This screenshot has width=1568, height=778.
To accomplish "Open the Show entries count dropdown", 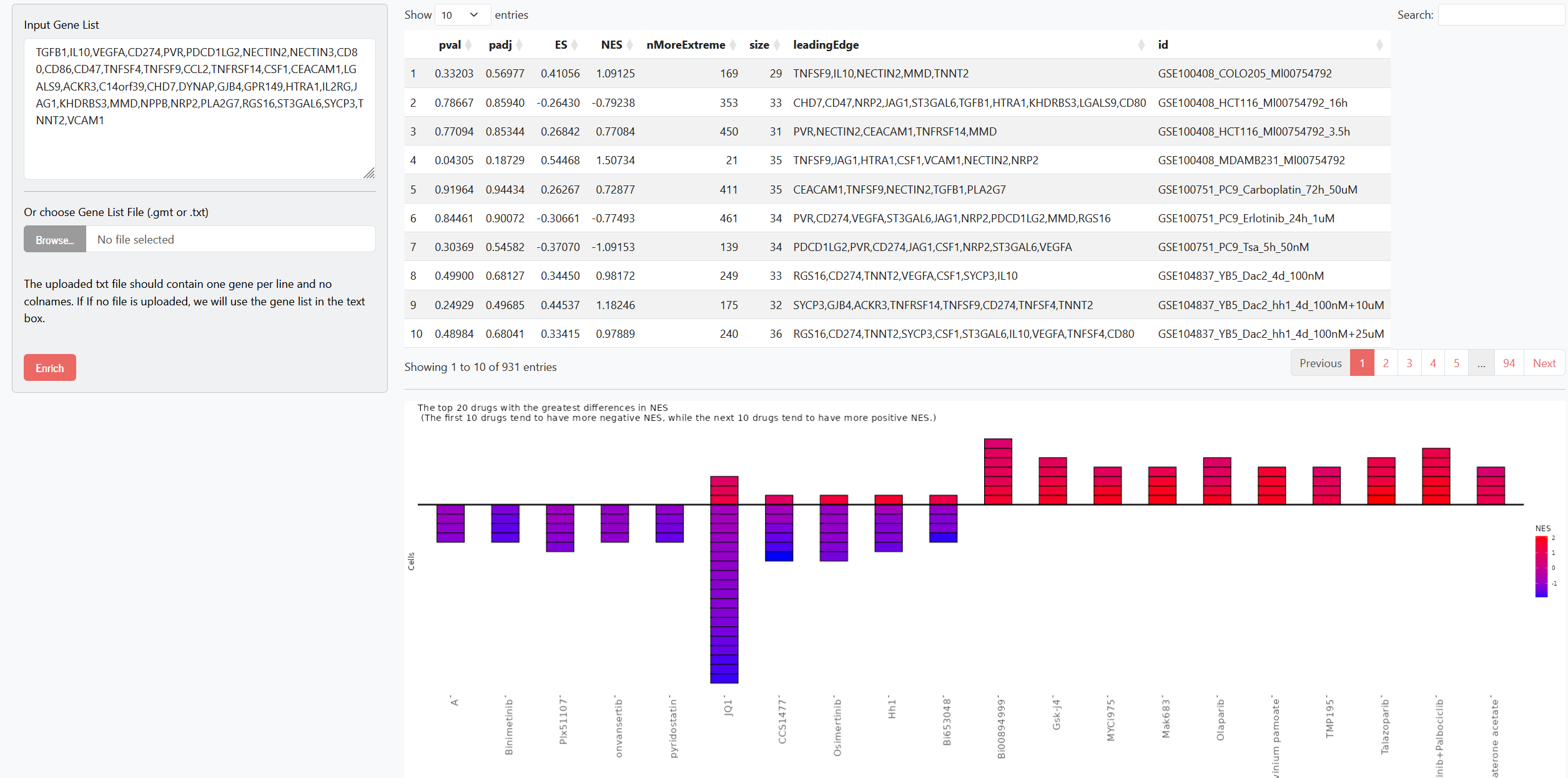I will point(462,15).
